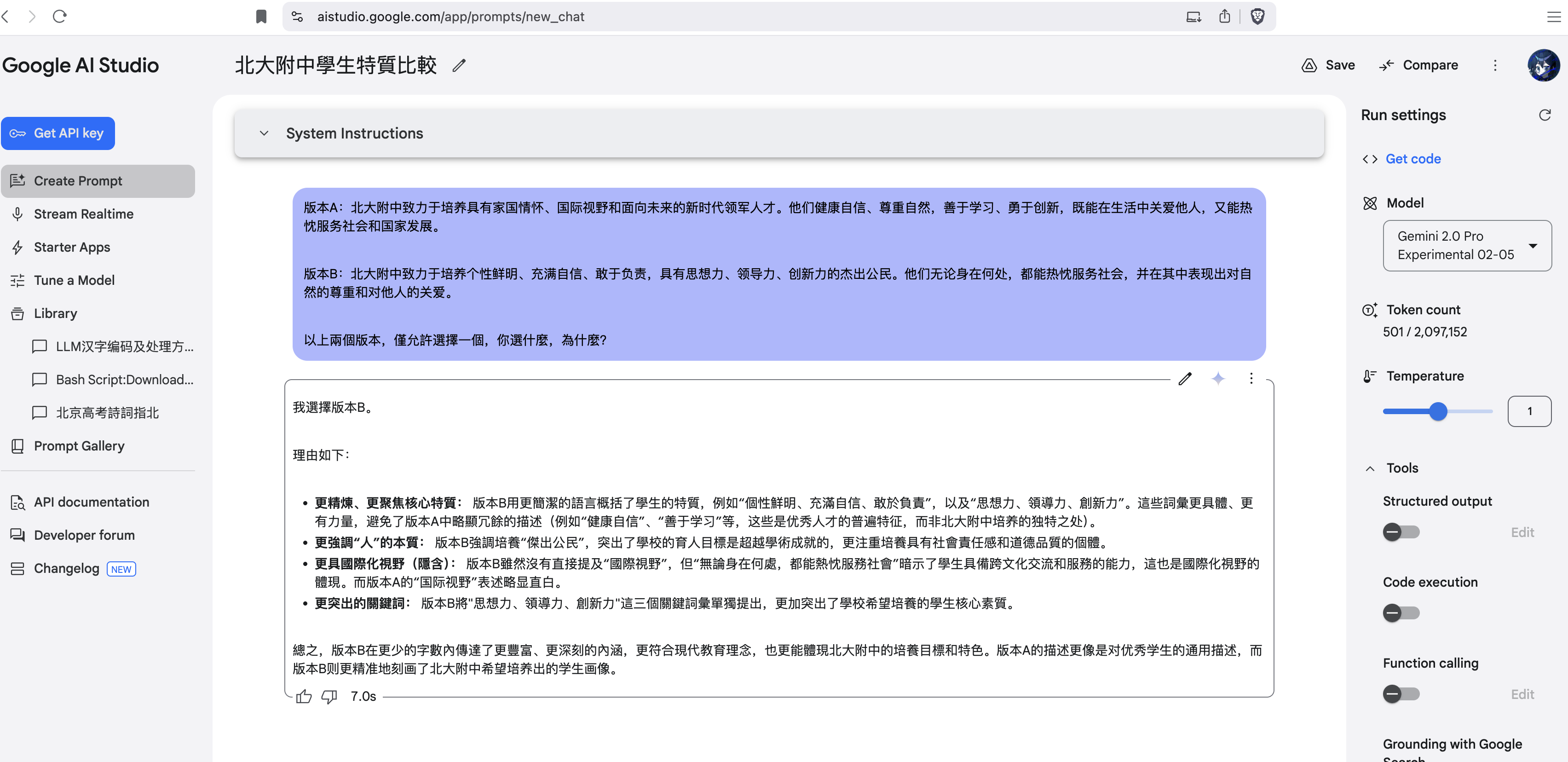Click the Get API key button
The width and height of the screenshot is (1568, 762).
coord(58,133)
